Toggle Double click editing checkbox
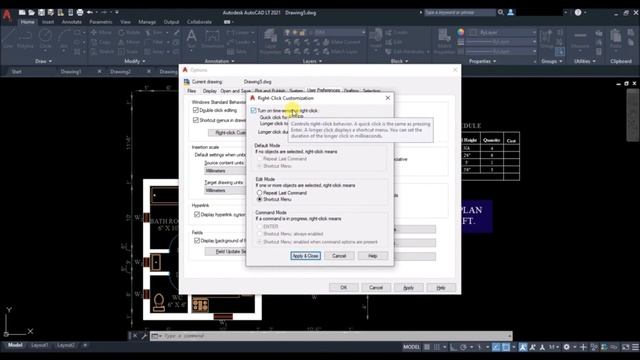Image resolution: width=640 pixels, height=360 pixels. [196, 110]
